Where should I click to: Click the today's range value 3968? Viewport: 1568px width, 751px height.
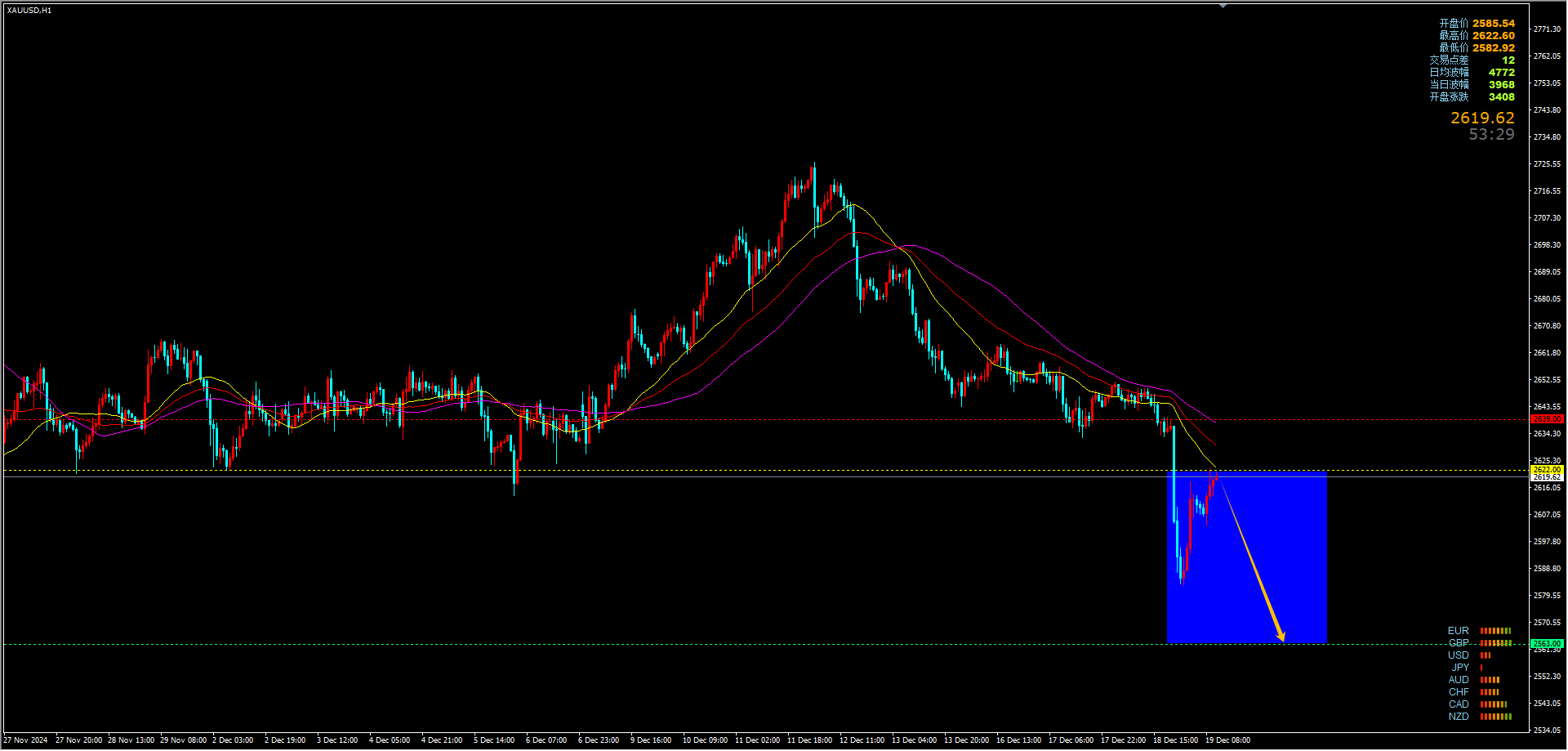click(1502, 85)
